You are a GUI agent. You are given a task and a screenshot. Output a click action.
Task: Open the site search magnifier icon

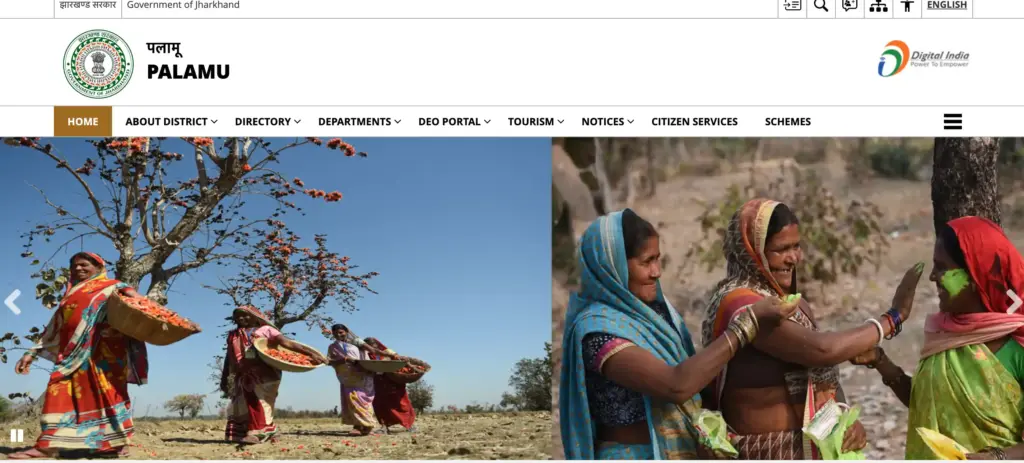(x=821, y=6)
